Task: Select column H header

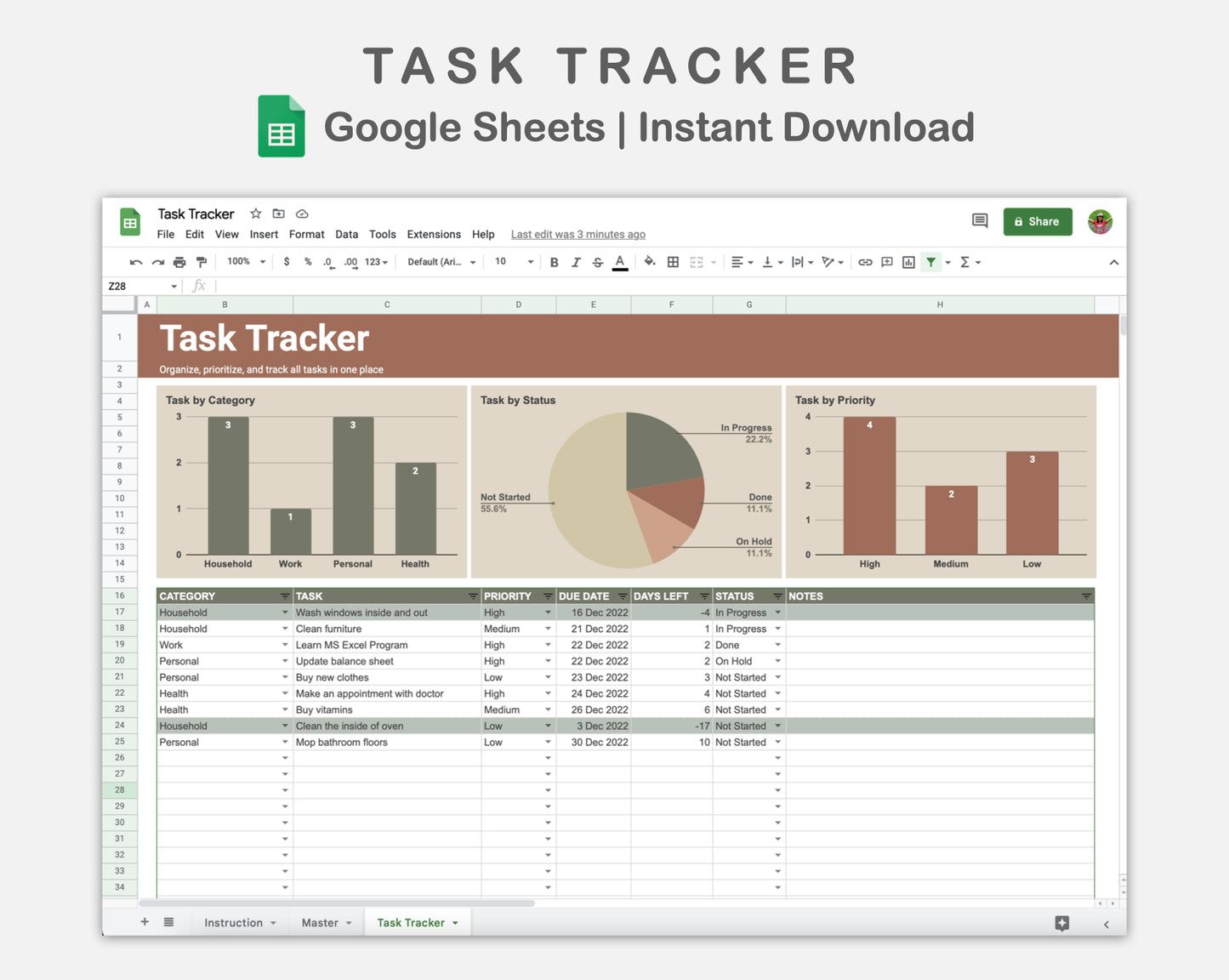Action: [x=940, y=305]
